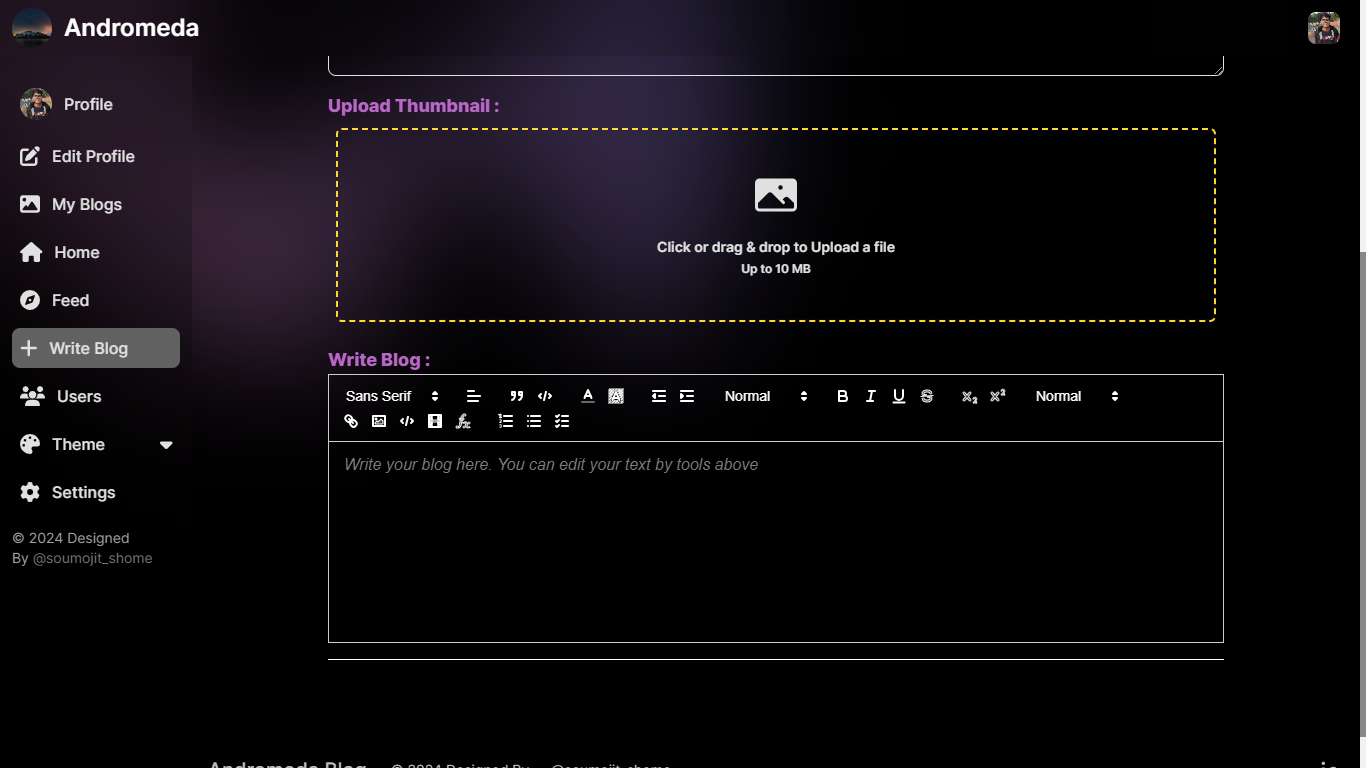The width and height of the screenshot is (1366, 768).
Task: Open the Feed page
Action: 96,300
